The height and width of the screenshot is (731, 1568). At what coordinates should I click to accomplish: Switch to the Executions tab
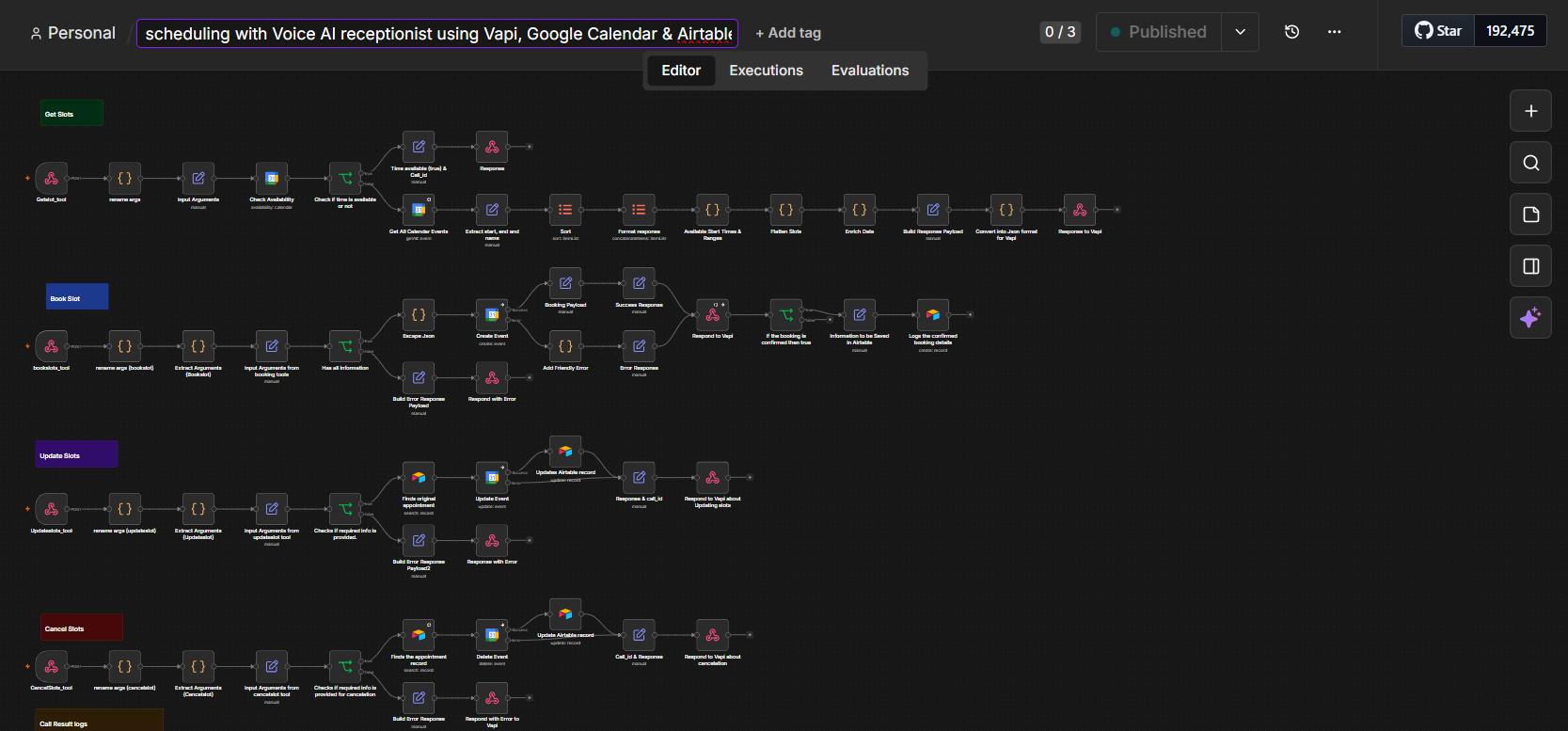click(766, 71)
